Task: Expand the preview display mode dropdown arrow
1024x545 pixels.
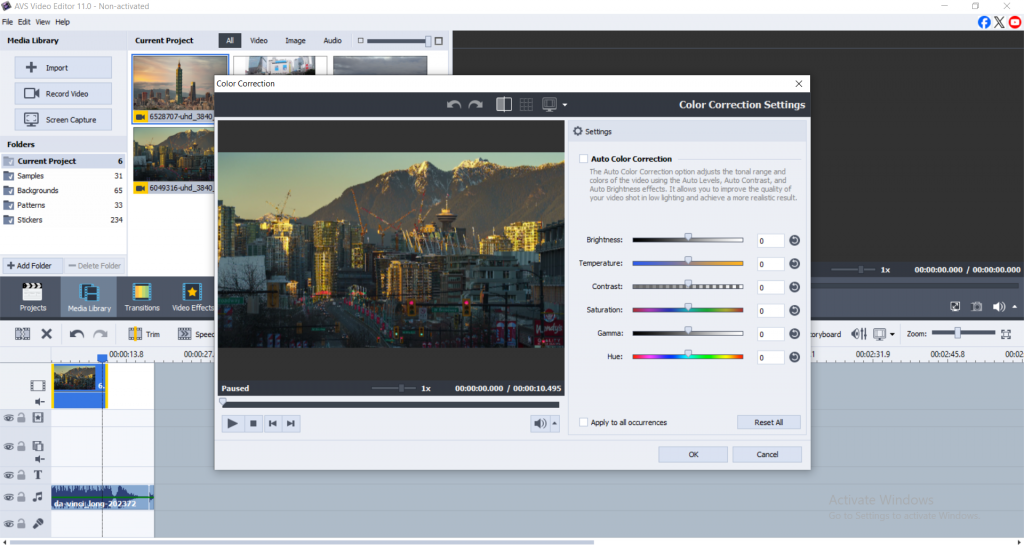Action: click(x=565, y=105)
